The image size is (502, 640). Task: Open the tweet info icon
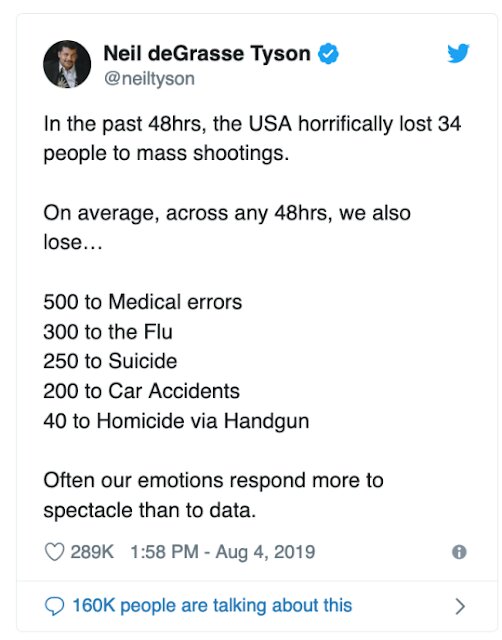459,552
